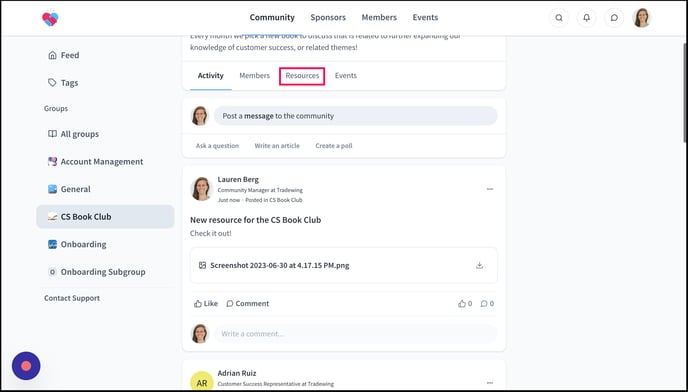688x392 pixels.
Task: Click the avatar beside the comment field
Action: point(200,334)
